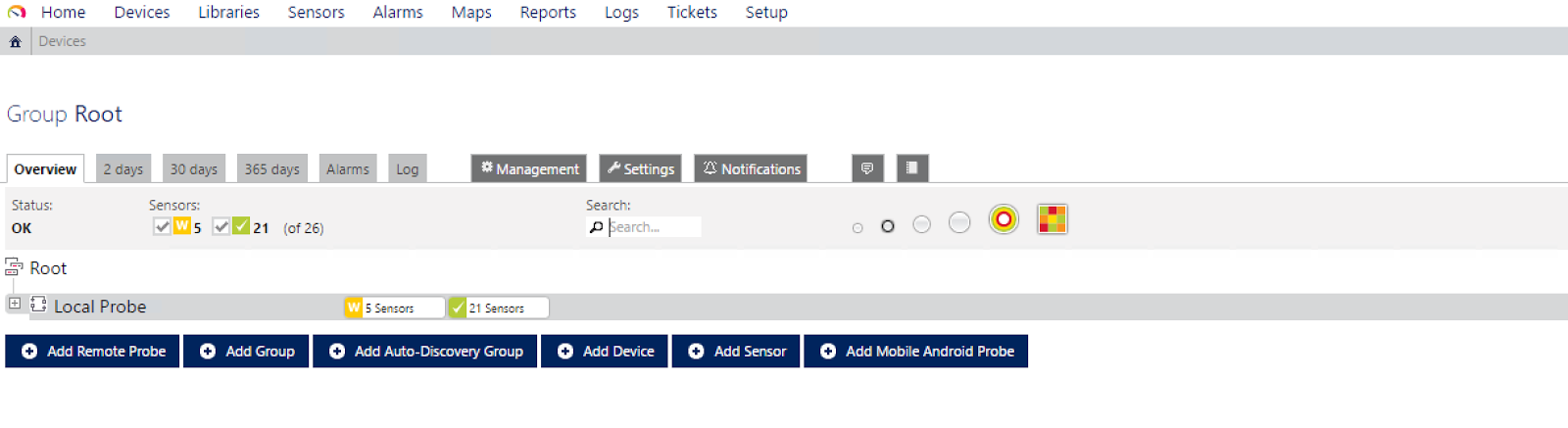Screen dimensions: 1568x428
Task: Click the Add Device button
Action: pos(605,351)
